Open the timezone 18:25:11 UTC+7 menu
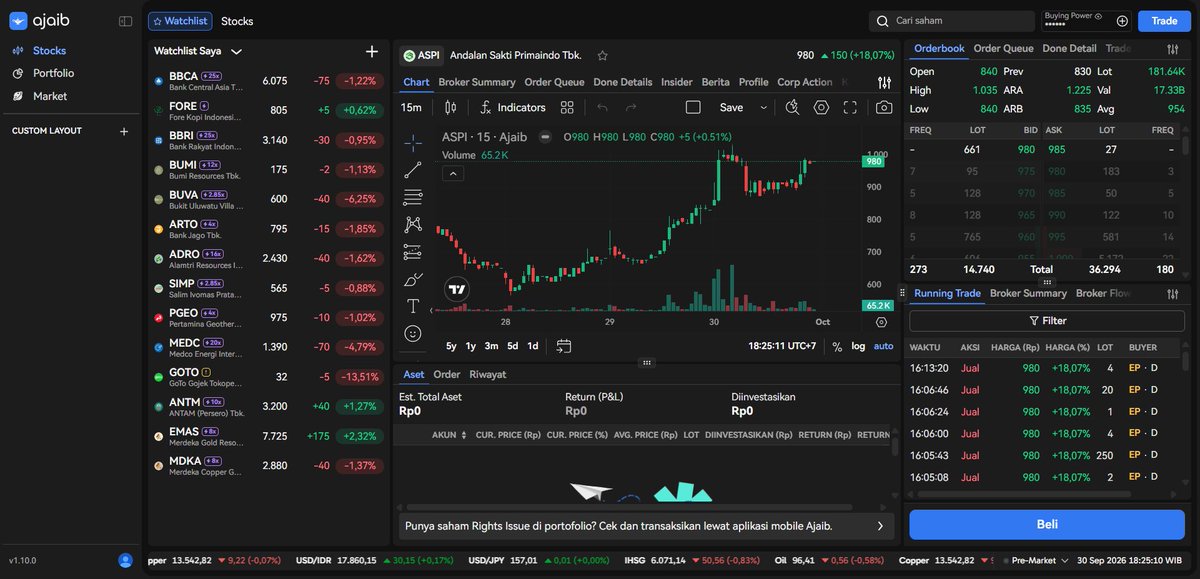 782,346
